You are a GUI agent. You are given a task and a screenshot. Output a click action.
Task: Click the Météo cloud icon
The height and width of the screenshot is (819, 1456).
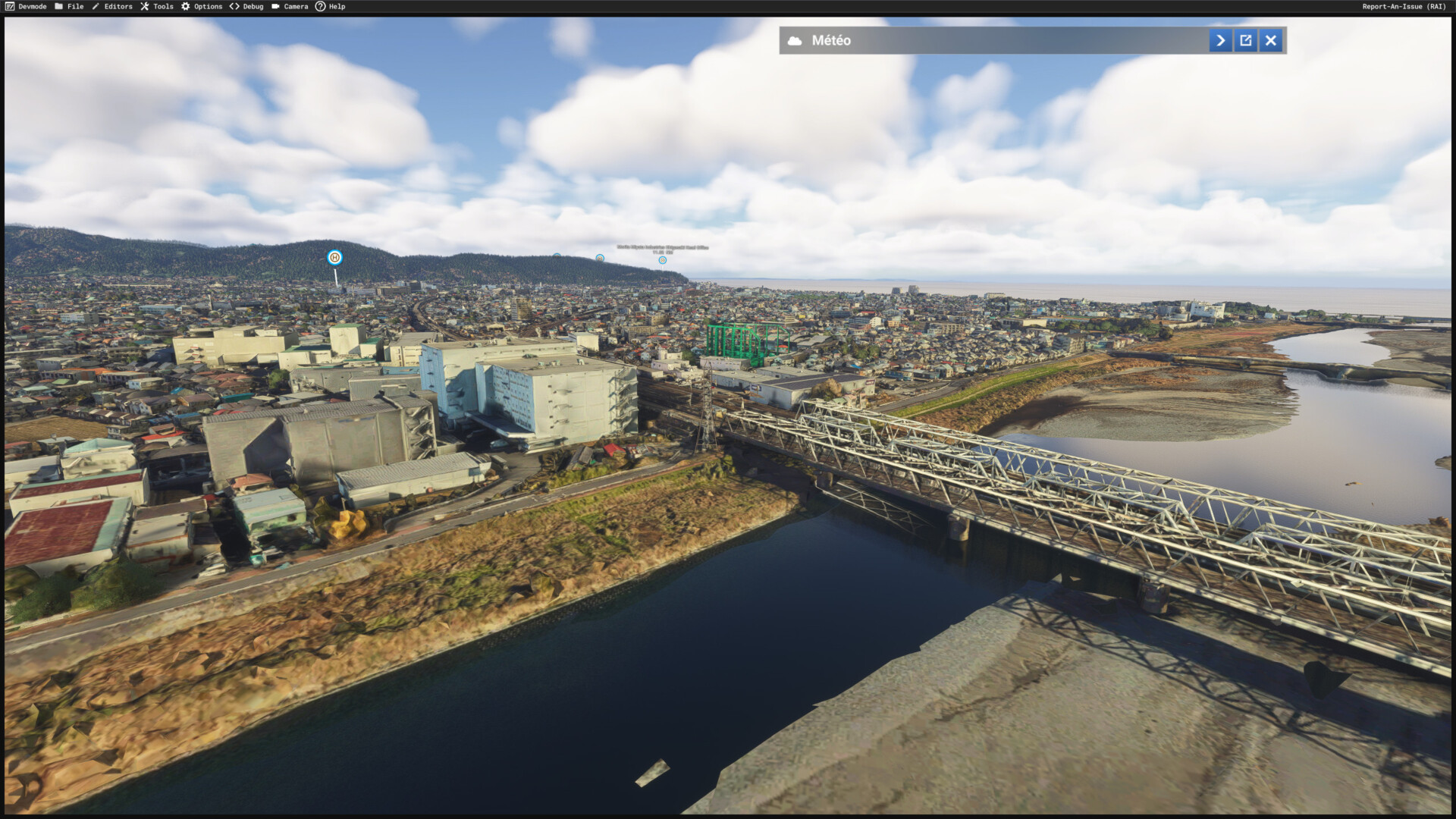click(x=795, y=40)
